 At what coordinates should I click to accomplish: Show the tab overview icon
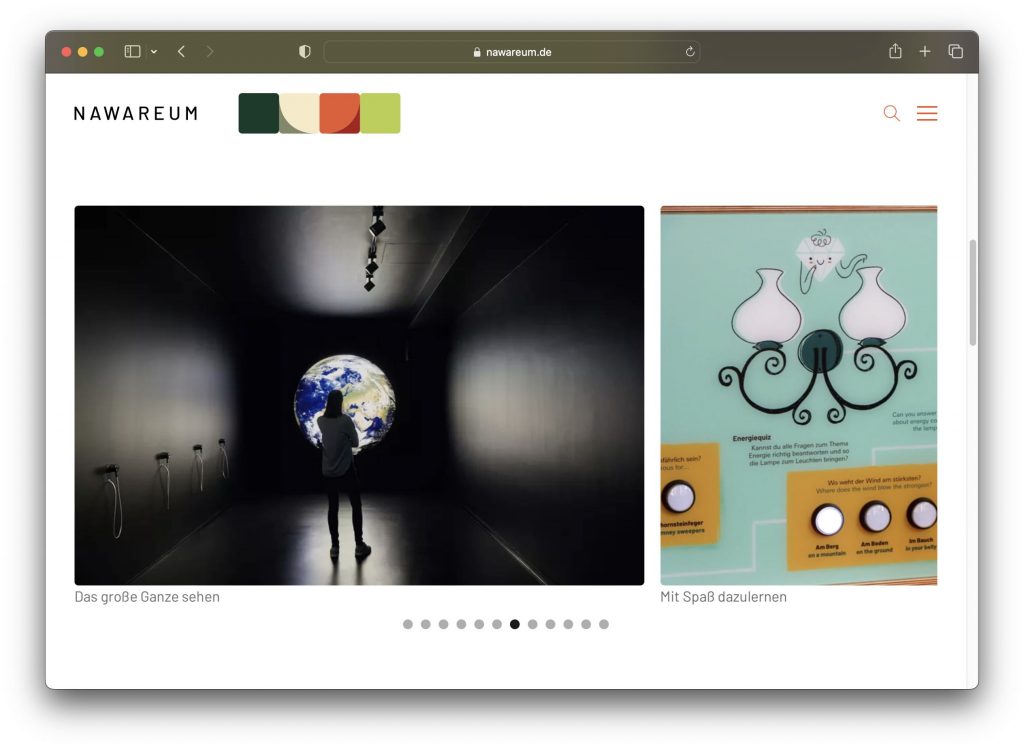[x=955, y=52]
